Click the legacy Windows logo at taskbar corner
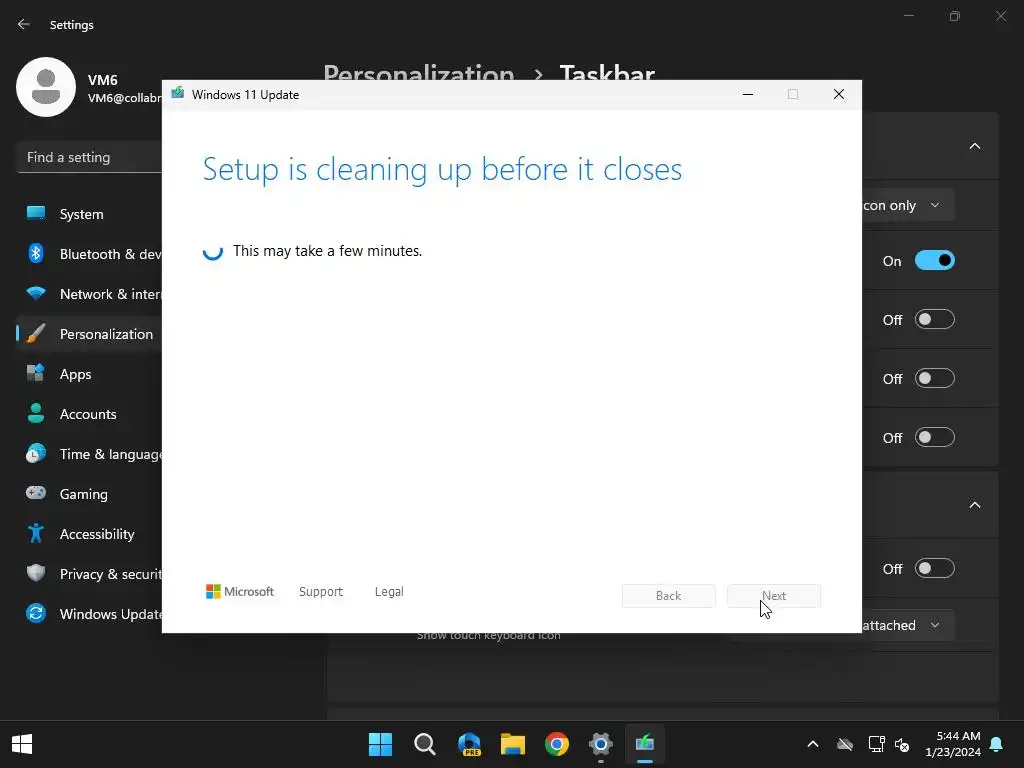Screen dimensions: 1024x768 pos(22,744)
